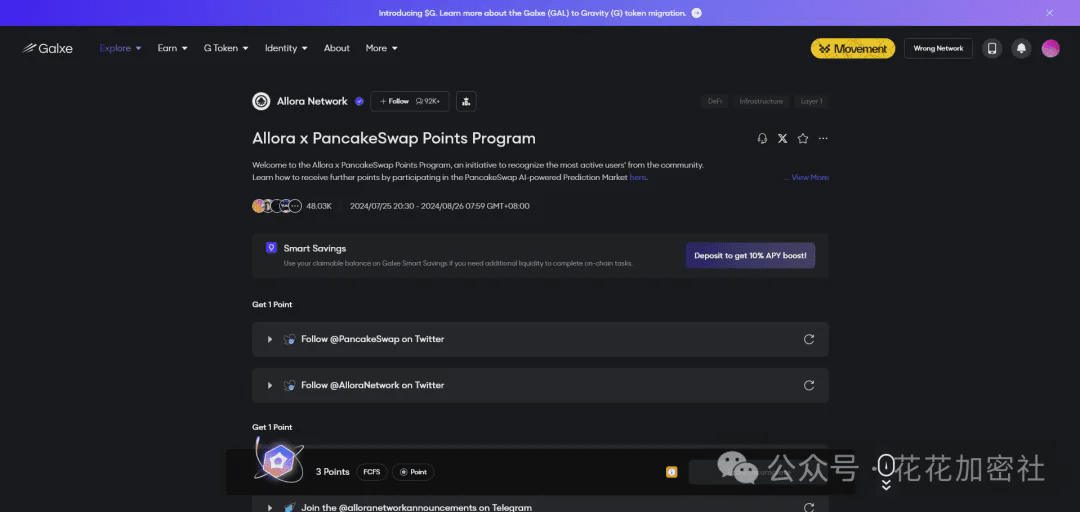The image size is (1080, 512).
Task: Close the top announcement banner
Action: (x=1049, y=12)
